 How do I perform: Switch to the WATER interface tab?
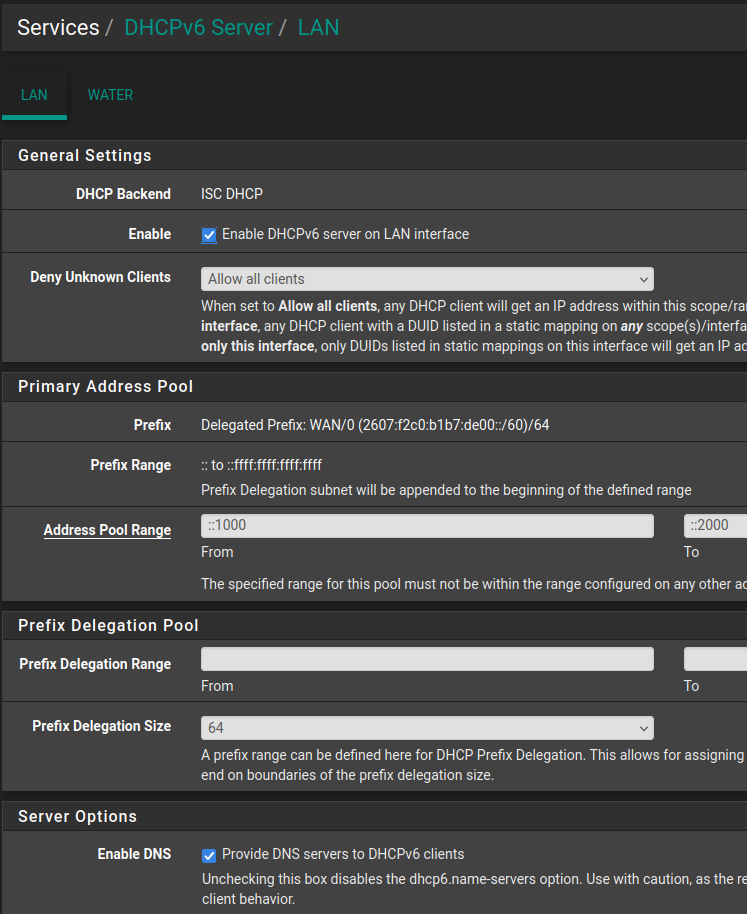[x=110, y=95]
